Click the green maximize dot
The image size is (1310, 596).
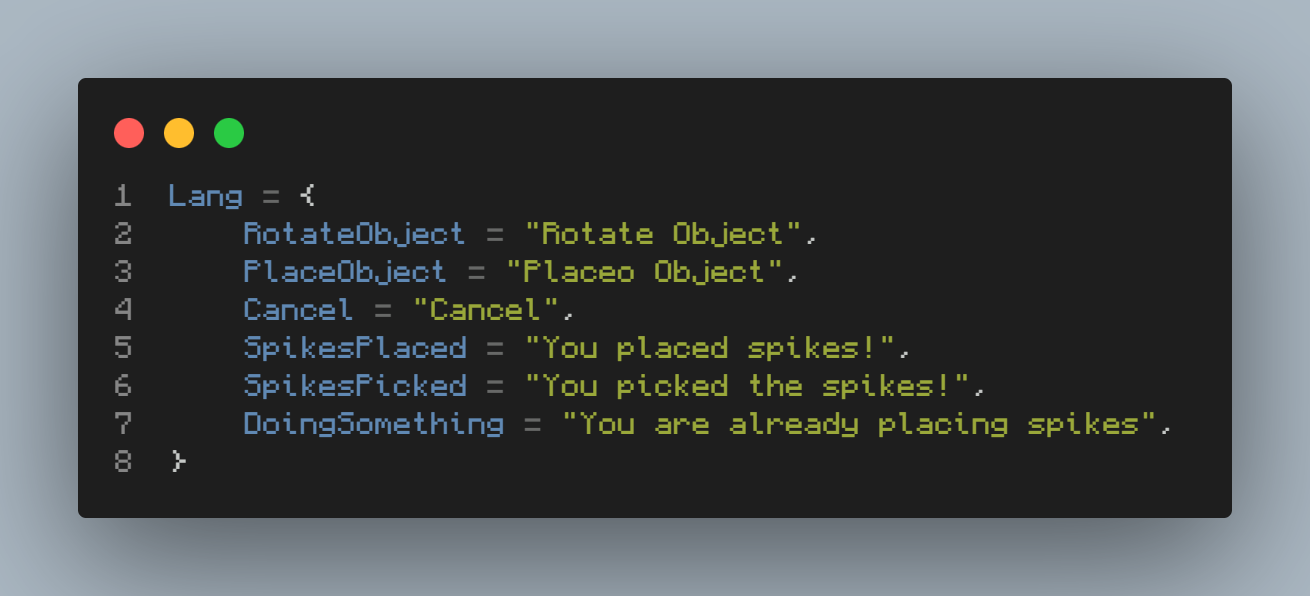[229, 133]
